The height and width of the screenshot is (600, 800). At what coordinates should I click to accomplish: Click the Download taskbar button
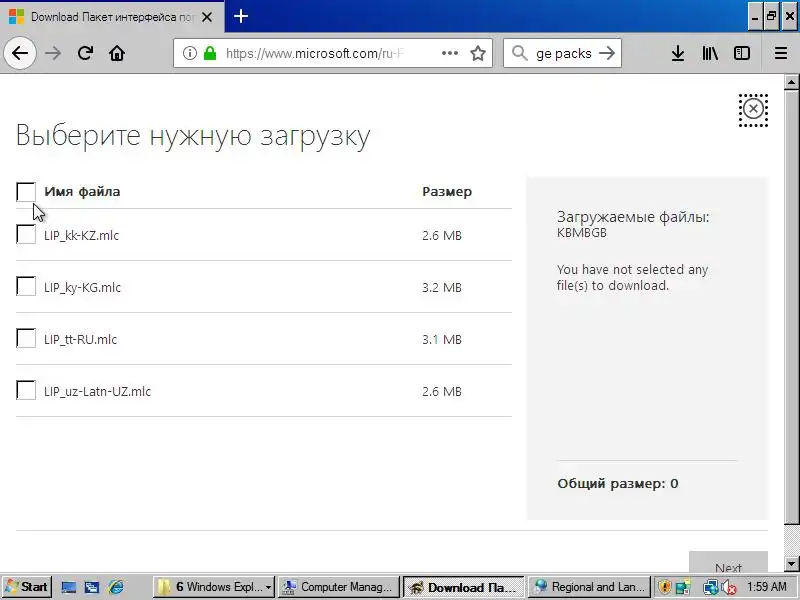click(x=464, y=587)
